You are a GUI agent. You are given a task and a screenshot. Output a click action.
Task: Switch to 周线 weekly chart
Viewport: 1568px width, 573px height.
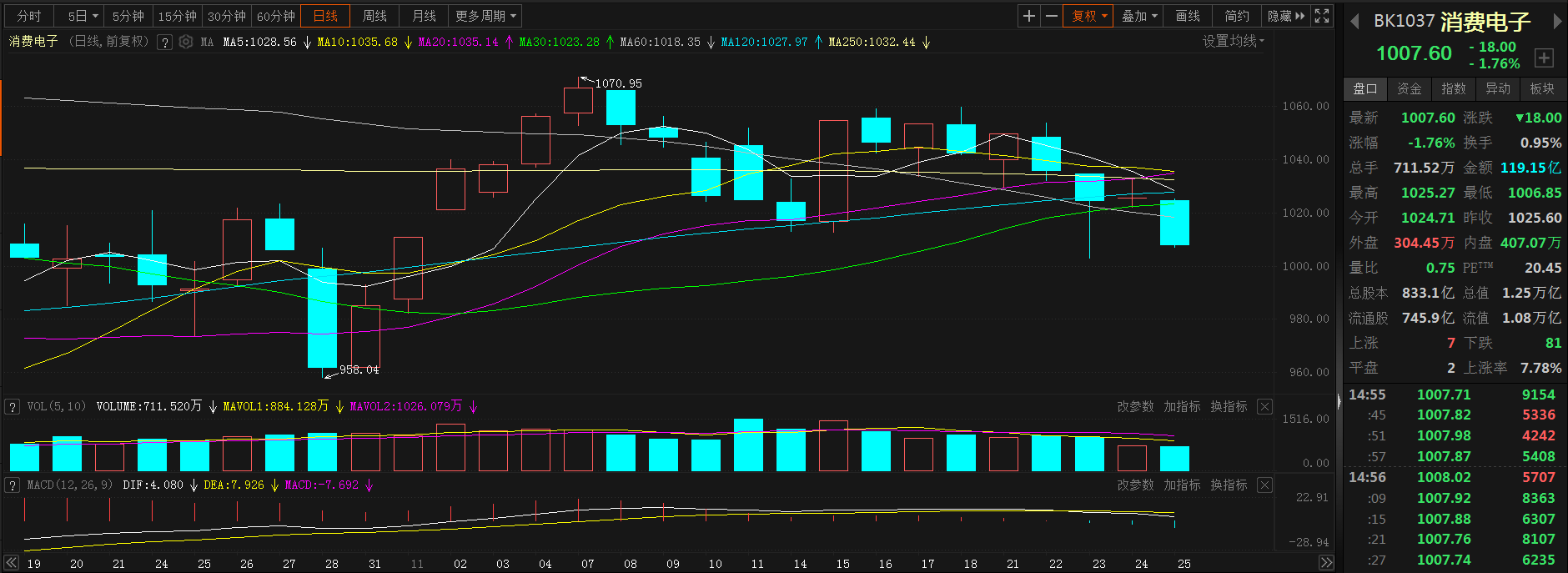pos(374,16)
